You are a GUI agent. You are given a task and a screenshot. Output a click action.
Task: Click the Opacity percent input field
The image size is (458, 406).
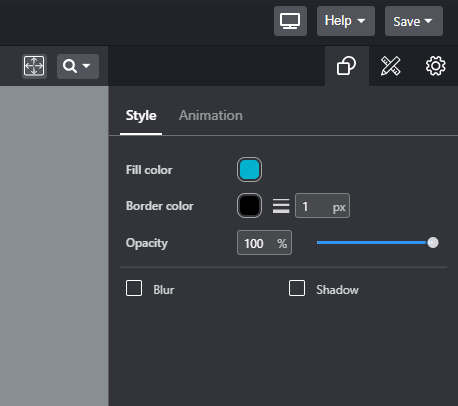(264, 243)
